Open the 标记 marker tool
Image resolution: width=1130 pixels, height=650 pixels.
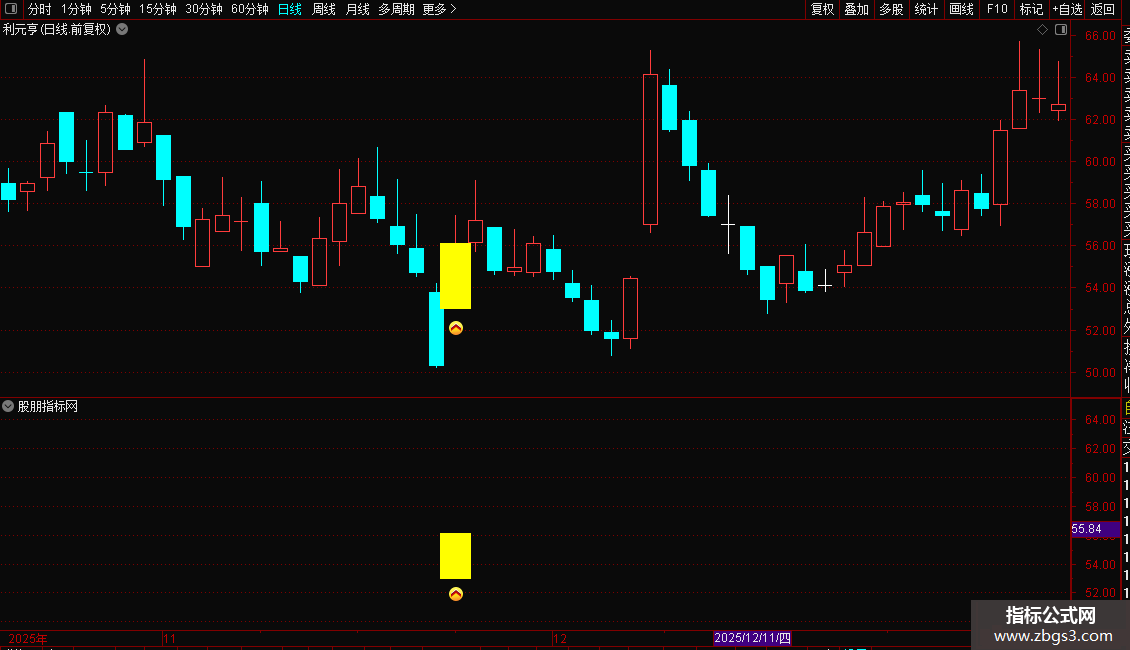pyautogui.click(x=1031, y=9)
